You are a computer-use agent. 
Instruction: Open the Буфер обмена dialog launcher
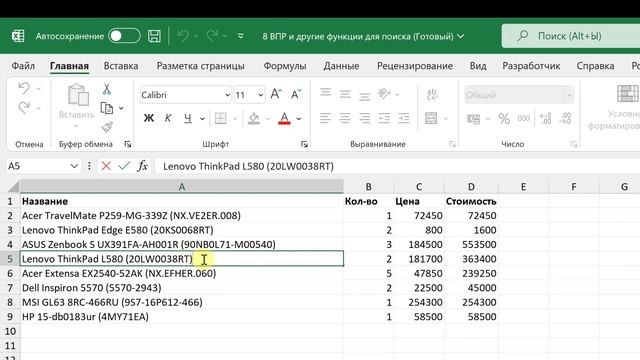128,144
